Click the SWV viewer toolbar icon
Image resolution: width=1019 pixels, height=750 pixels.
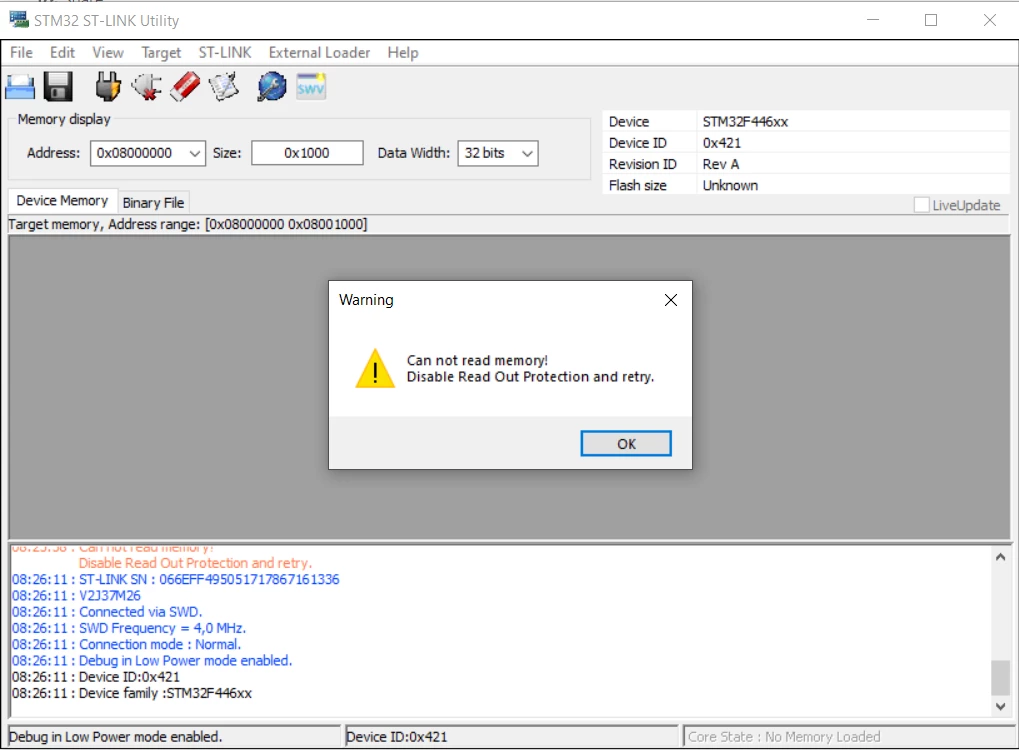311,87
